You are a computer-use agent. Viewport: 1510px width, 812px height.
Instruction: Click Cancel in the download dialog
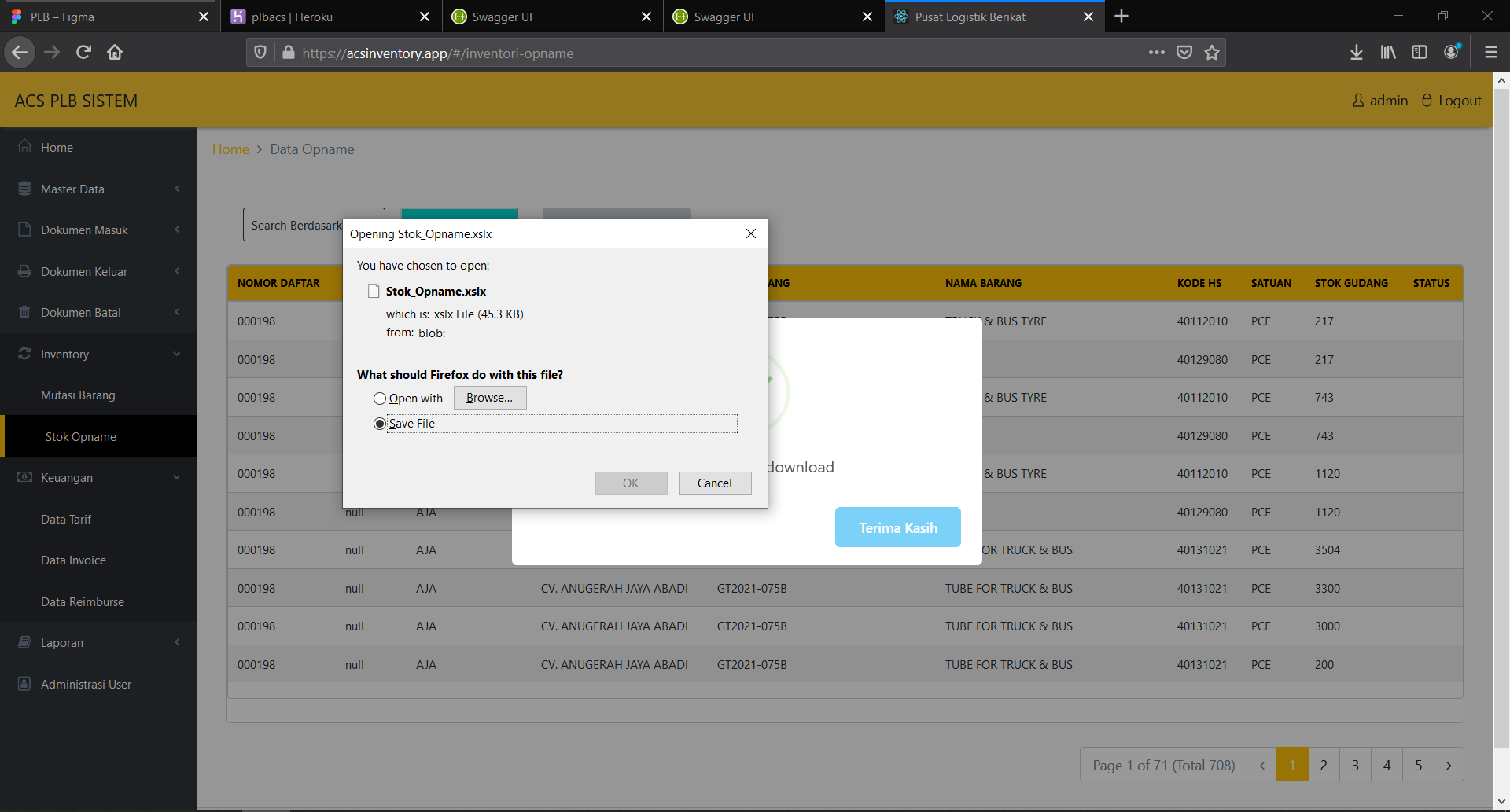715,483
